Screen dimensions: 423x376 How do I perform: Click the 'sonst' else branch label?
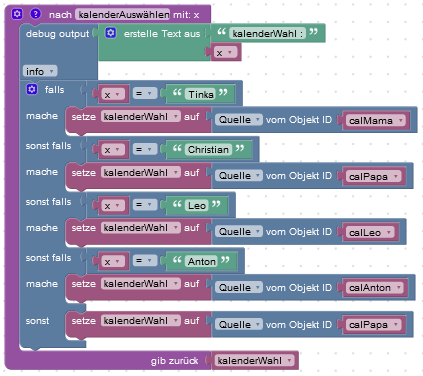coord(37,321)
